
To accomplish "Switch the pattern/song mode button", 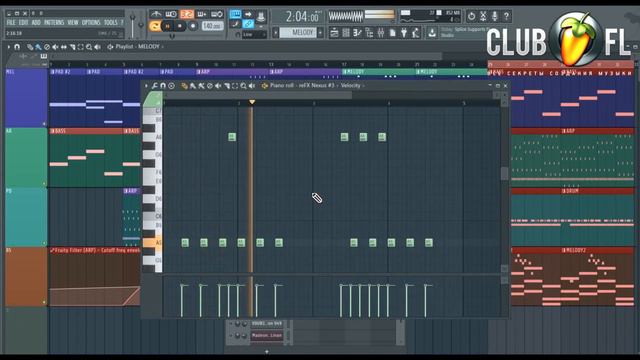I will coord(155,26).
